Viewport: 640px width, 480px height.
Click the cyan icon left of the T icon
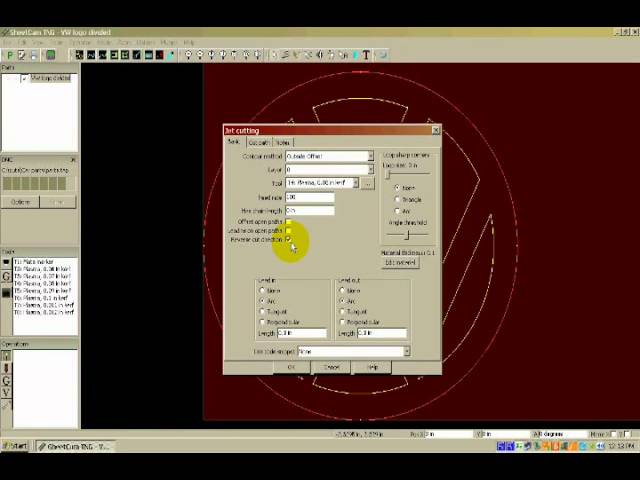coord(356,55)
